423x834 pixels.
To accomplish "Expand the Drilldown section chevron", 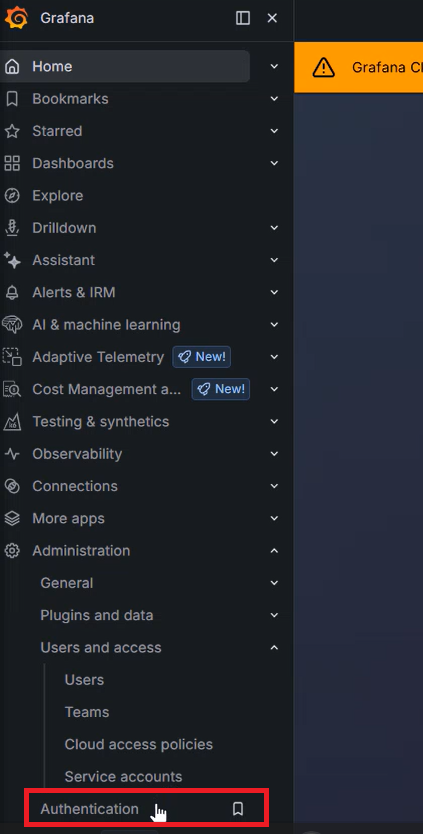I will tap(275, 228).
